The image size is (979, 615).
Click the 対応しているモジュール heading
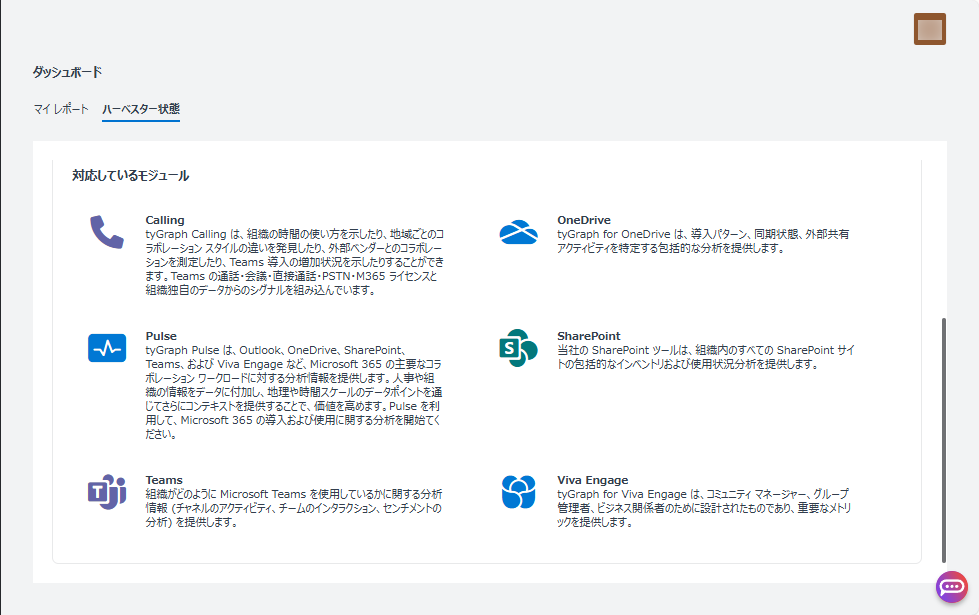130,175
